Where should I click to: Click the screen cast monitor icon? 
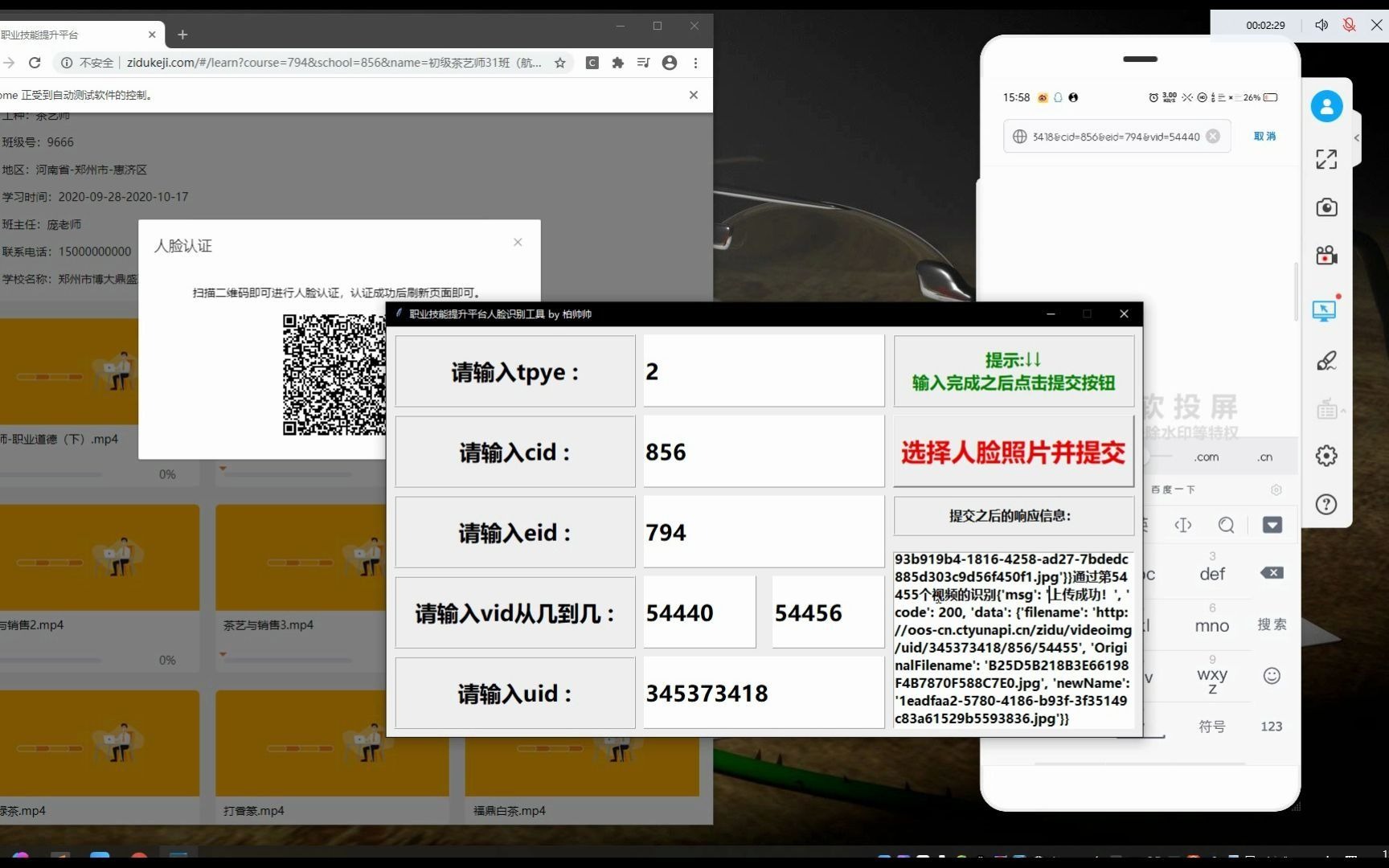pyautogui.click(x=1324, y=310)
